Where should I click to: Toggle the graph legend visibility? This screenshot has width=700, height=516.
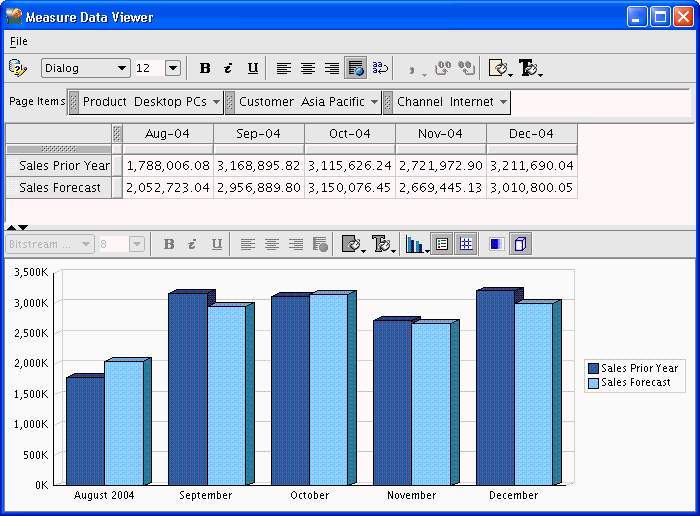pyautogui.click(x=442, y=244)
